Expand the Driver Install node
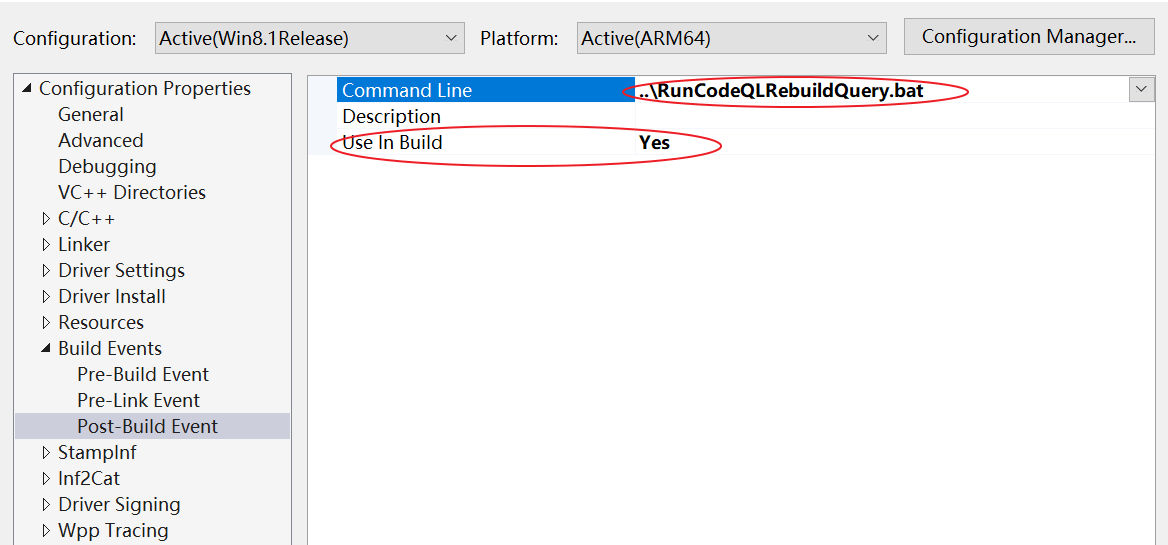The height and width of the screenshot is (545, 1168). (46, 297)
